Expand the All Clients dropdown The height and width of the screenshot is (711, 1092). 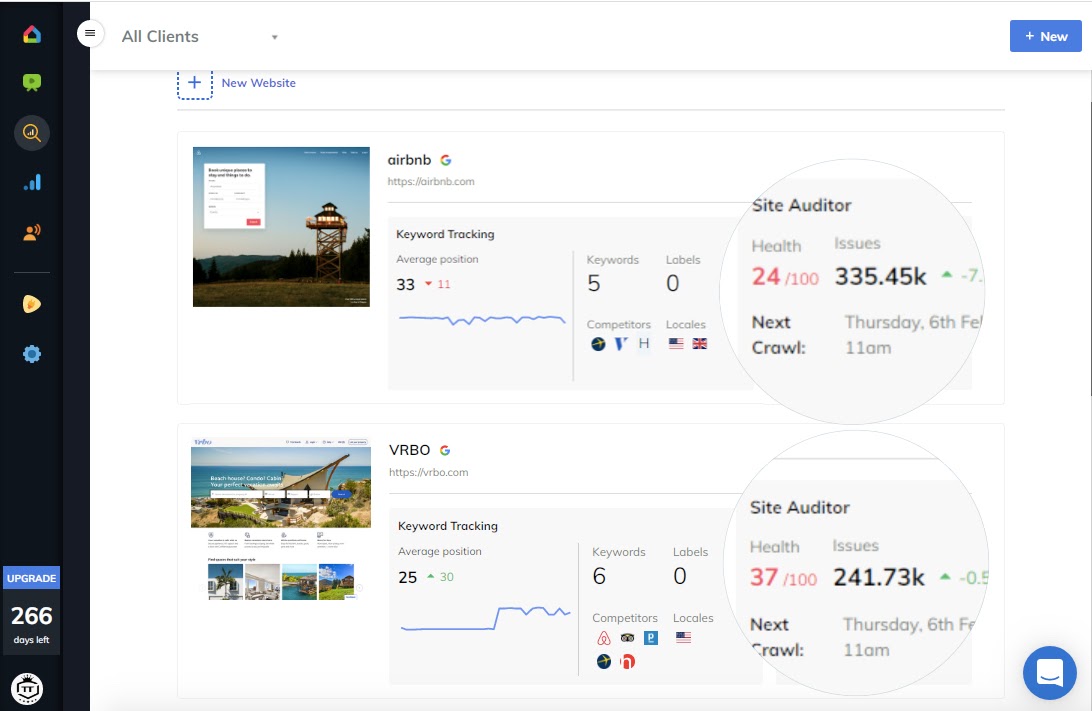(201, 37)
